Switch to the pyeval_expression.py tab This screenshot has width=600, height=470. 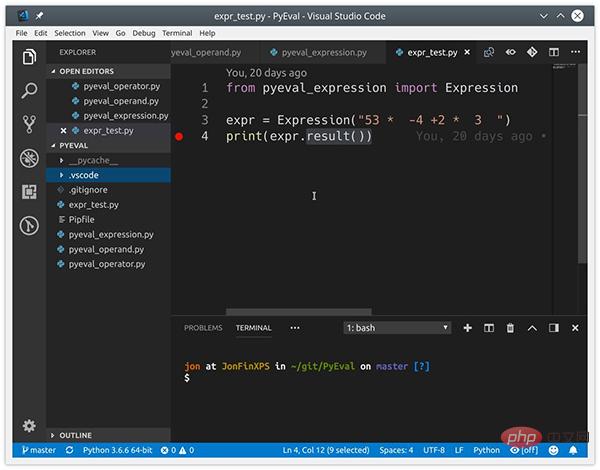[x=323, y=52]
